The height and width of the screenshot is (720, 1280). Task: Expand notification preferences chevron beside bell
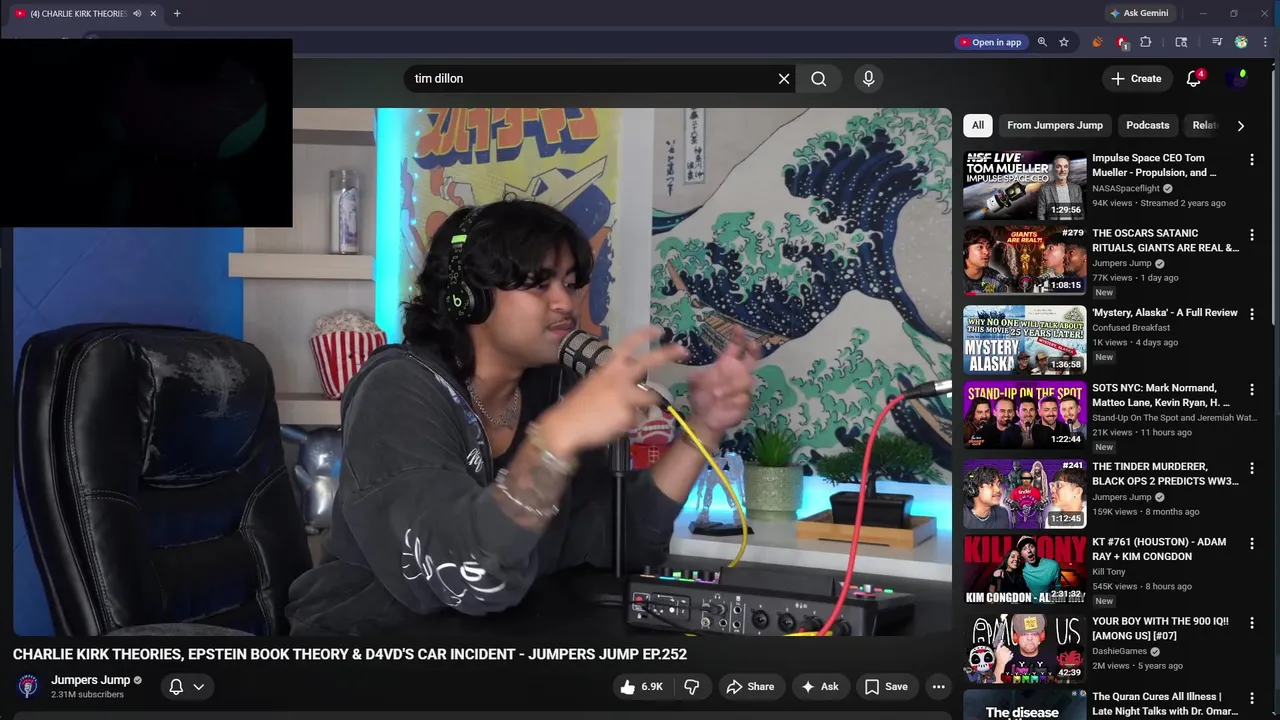[198, 687]
